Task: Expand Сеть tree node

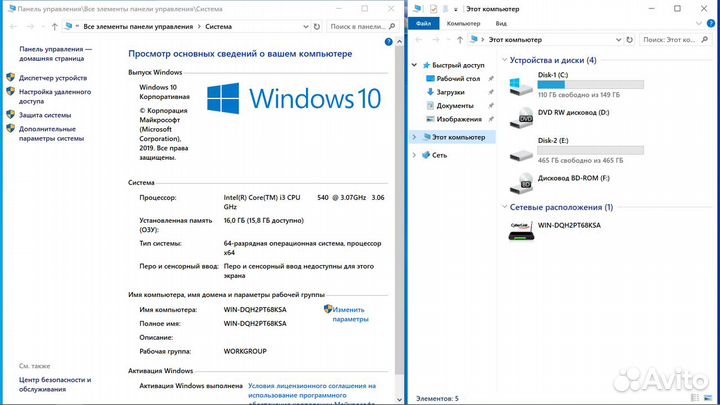Action: [x=414, y=155]
